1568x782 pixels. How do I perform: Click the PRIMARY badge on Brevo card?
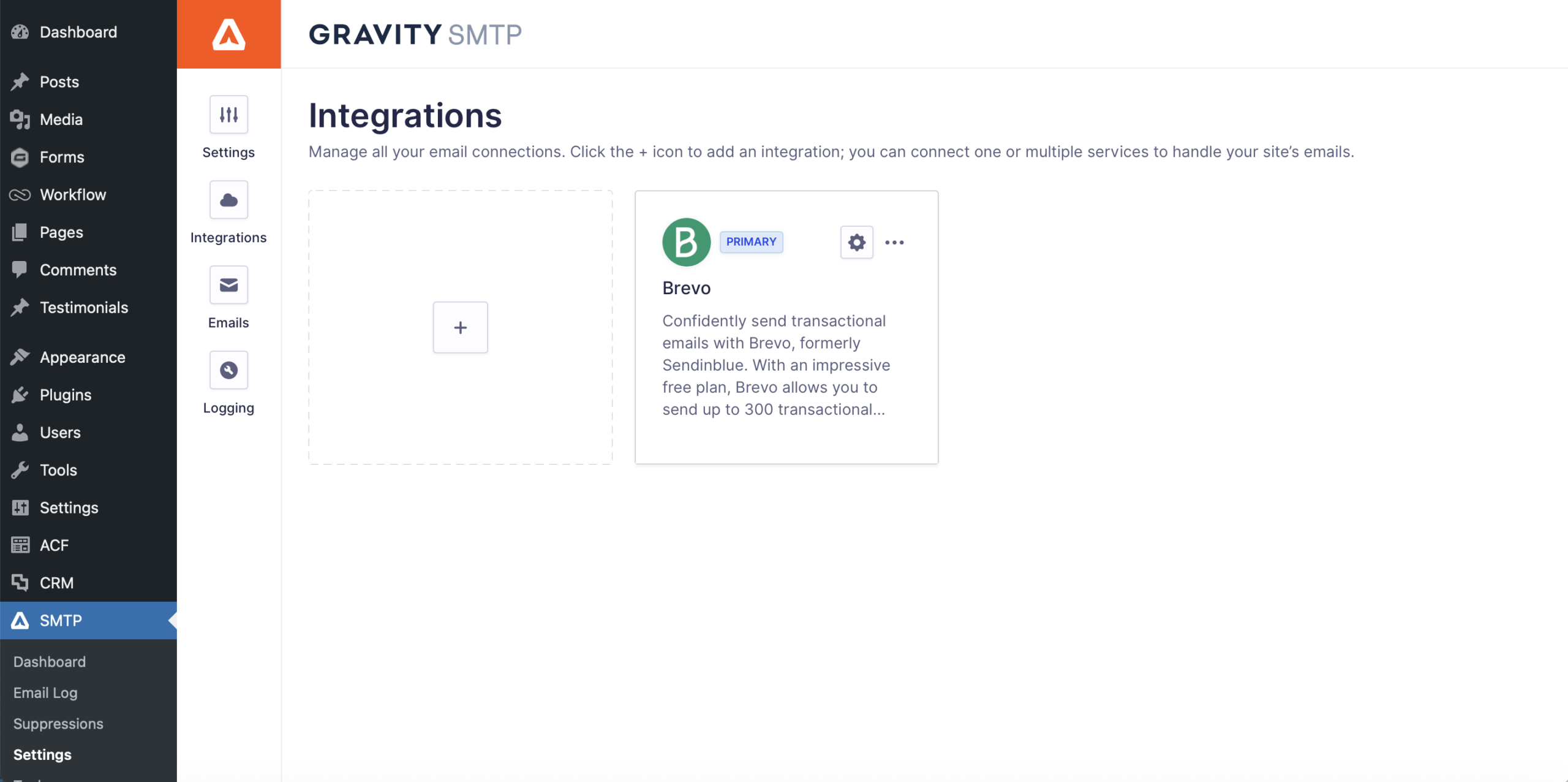coord(751,242)
